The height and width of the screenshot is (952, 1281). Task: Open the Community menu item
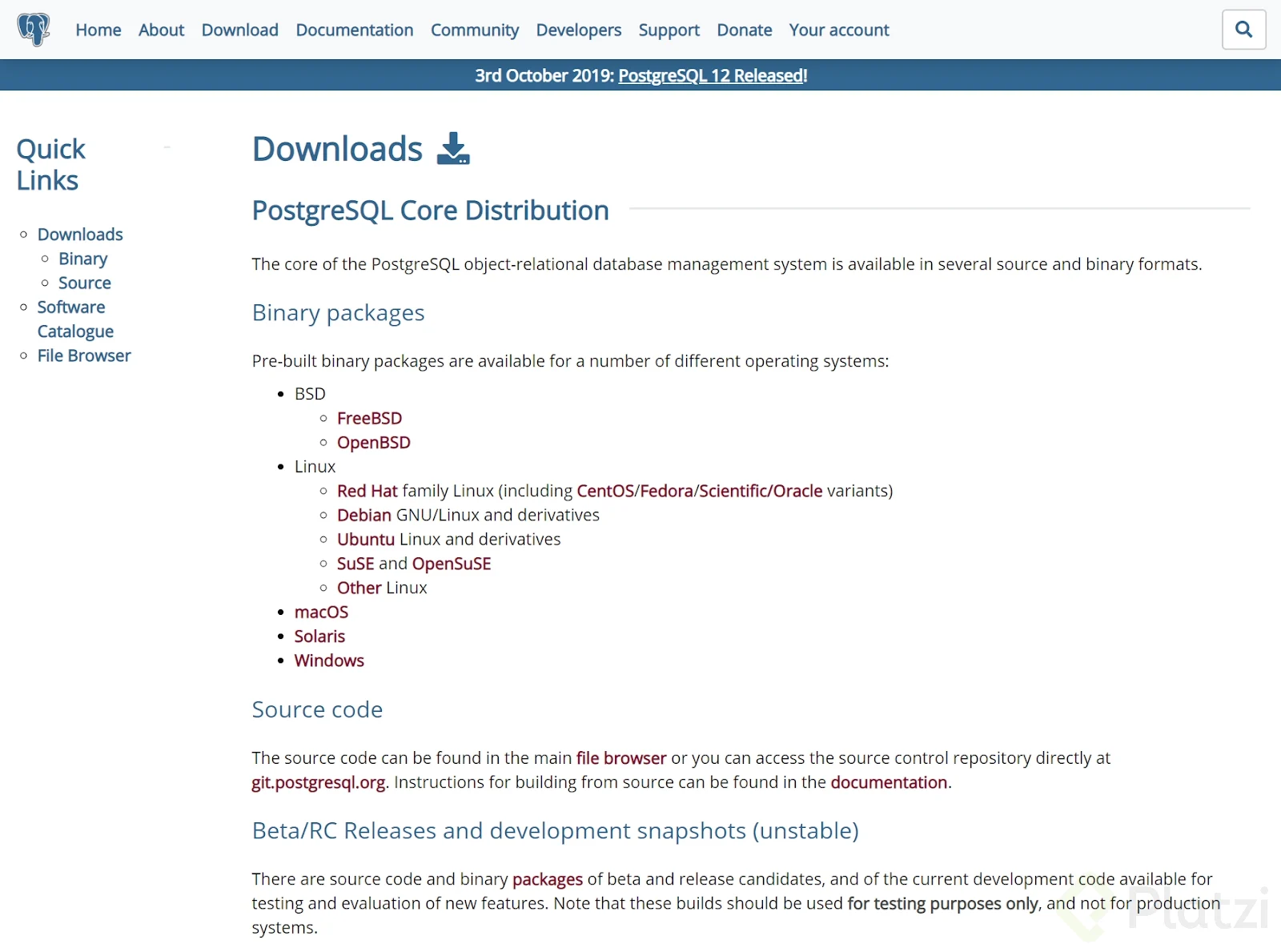(x=475, y=30)
